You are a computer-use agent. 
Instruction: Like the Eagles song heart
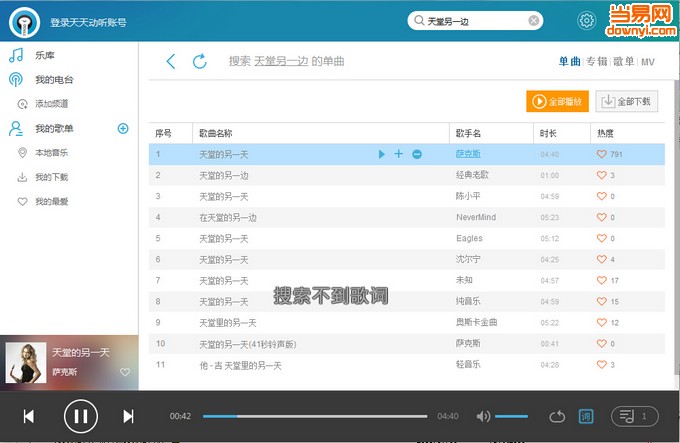[602, 238]
